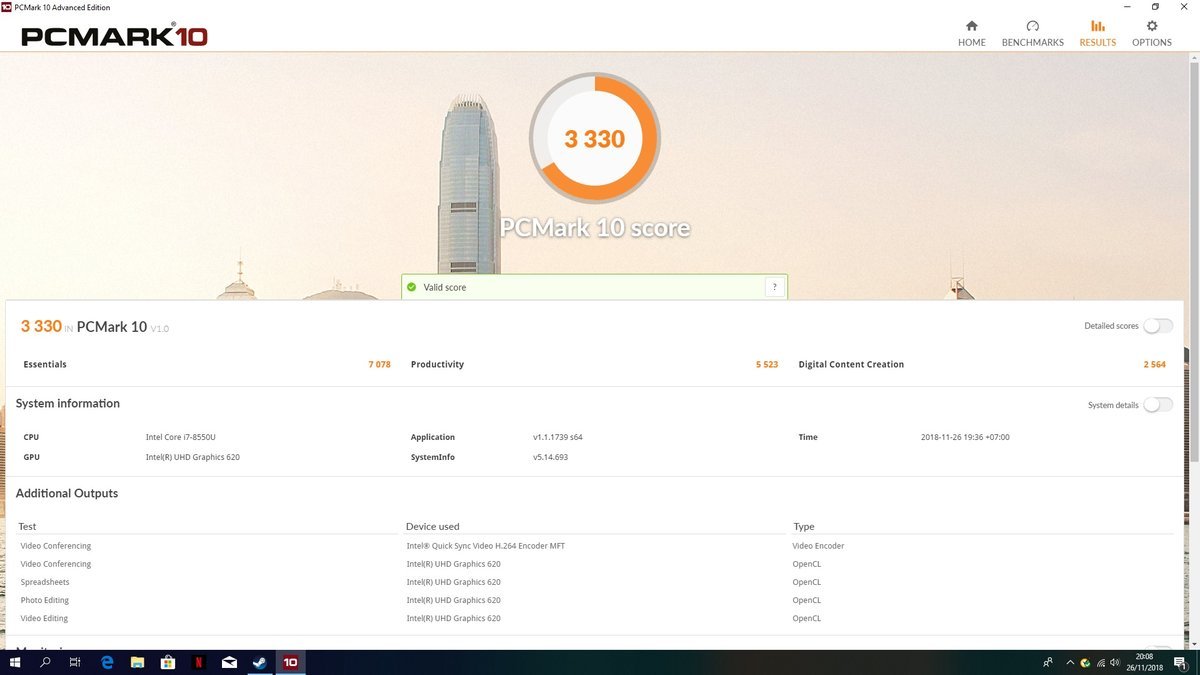Click the Application version v1.1.1739 s64
1200x675 pixels.
coord(558,437)
